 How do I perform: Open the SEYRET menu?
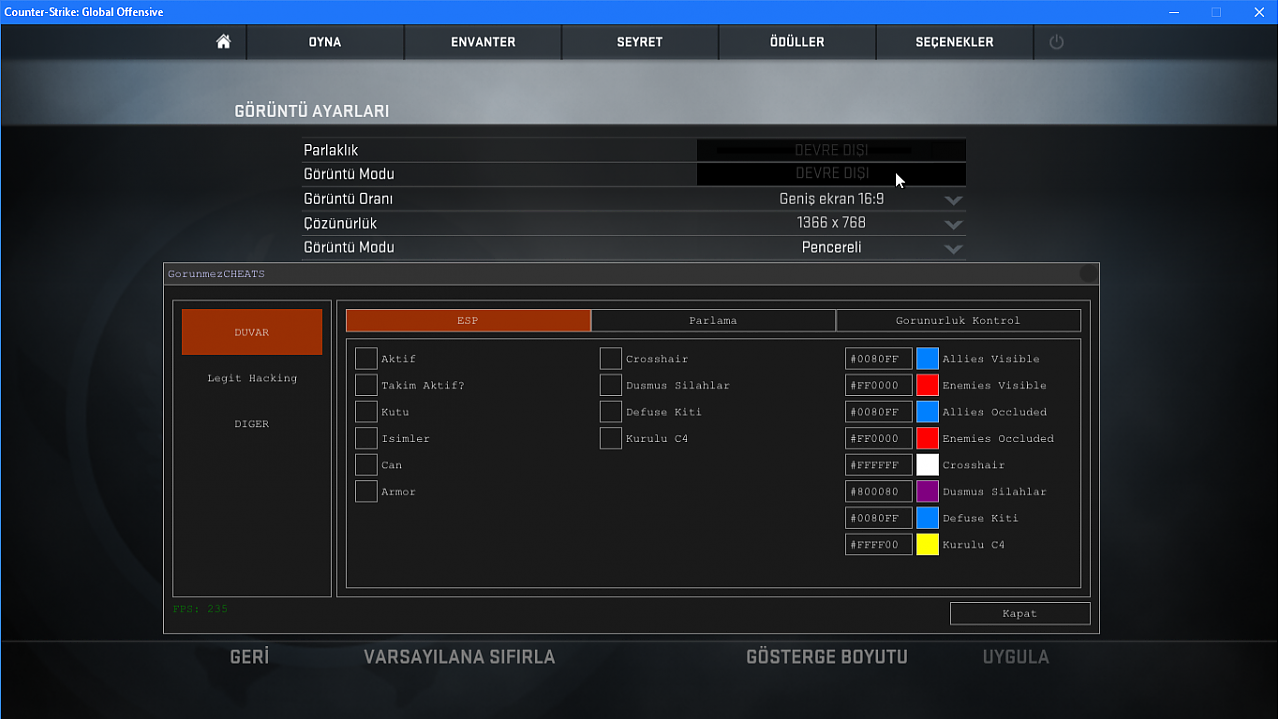640,42
